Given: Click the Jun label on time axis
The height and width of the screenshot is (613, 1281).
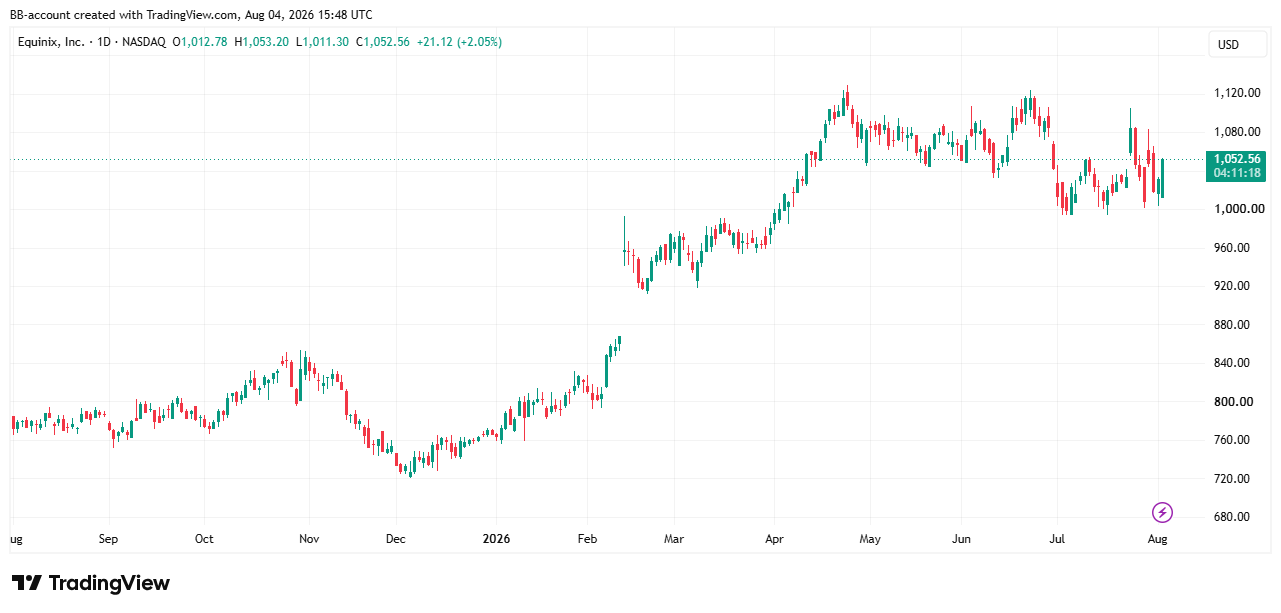Looking at the screenshot, I should point(960,539).
